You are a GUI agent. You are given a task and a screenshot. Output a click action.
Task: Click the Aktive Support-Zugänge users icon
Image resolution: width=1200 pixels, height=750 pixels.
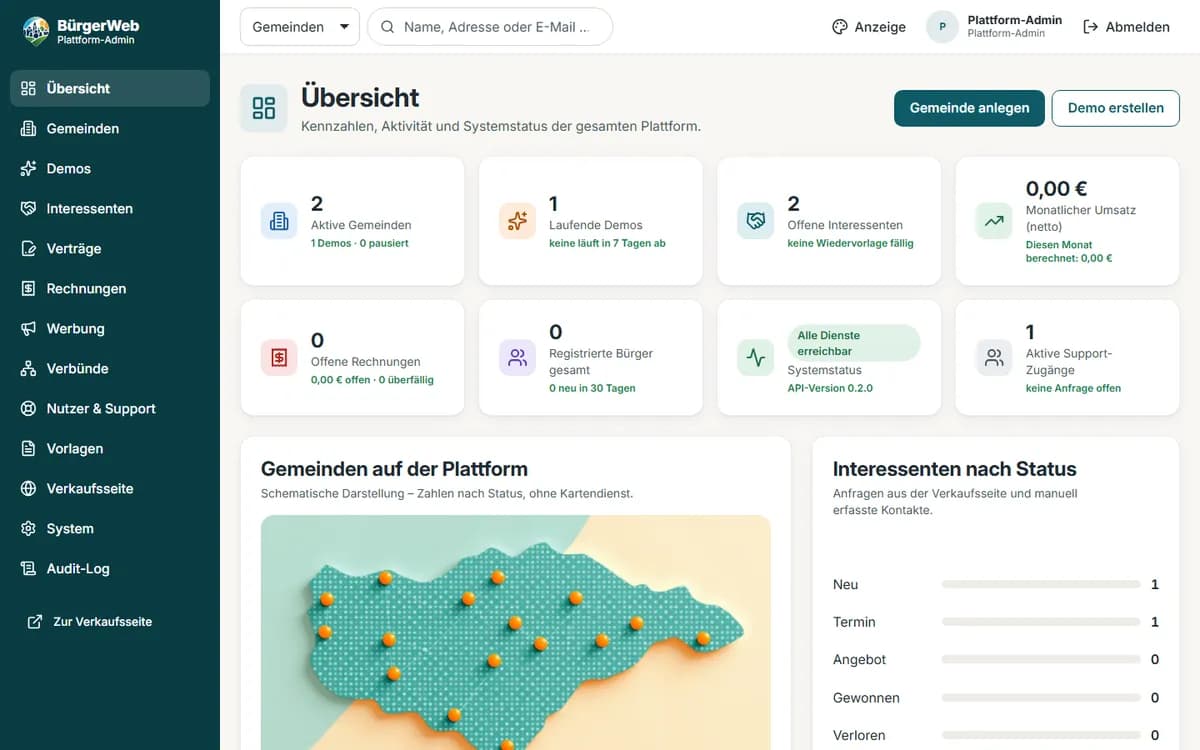[x=994, y=357]
